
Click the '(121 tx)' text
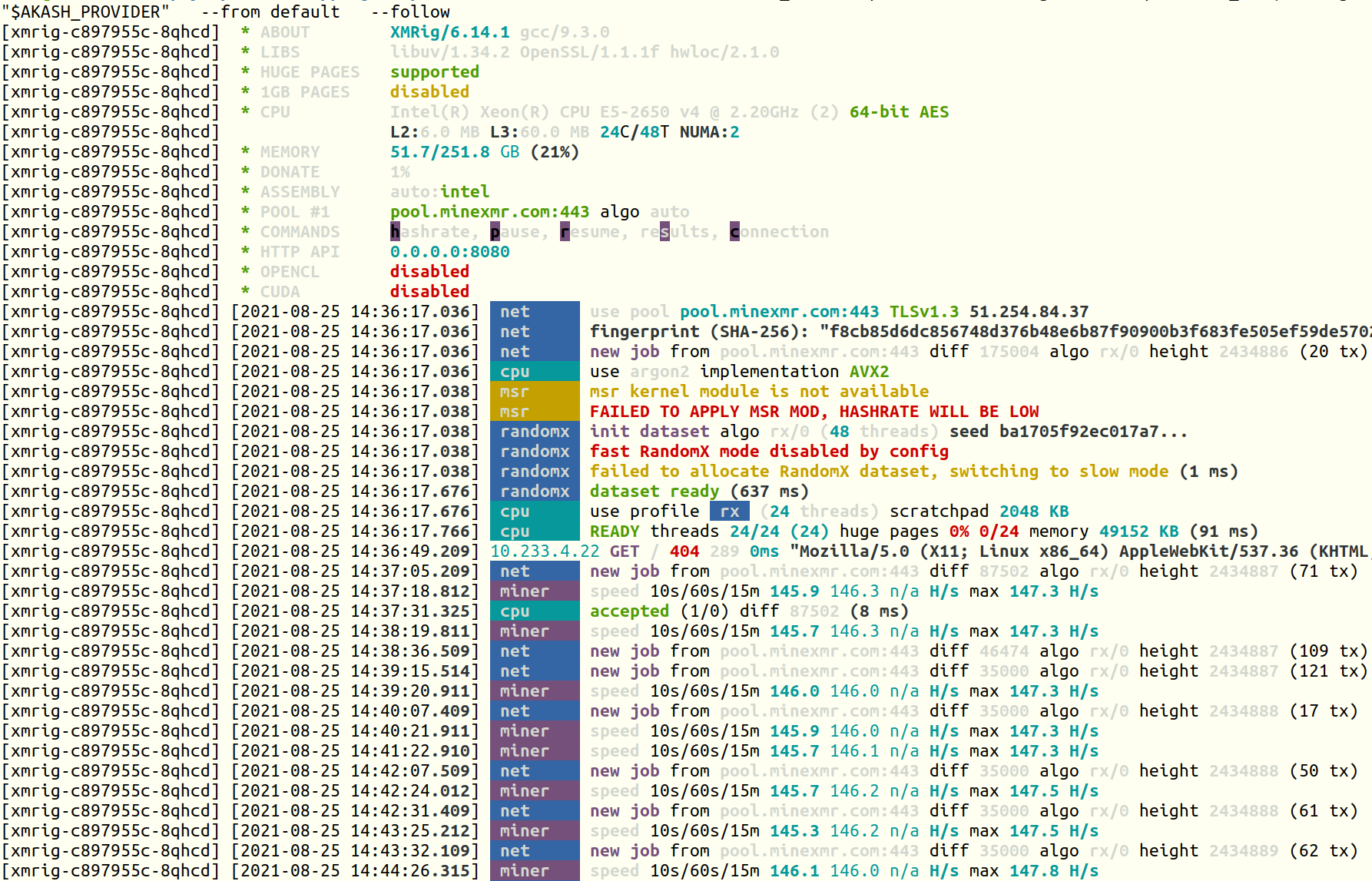point(1328,671)
